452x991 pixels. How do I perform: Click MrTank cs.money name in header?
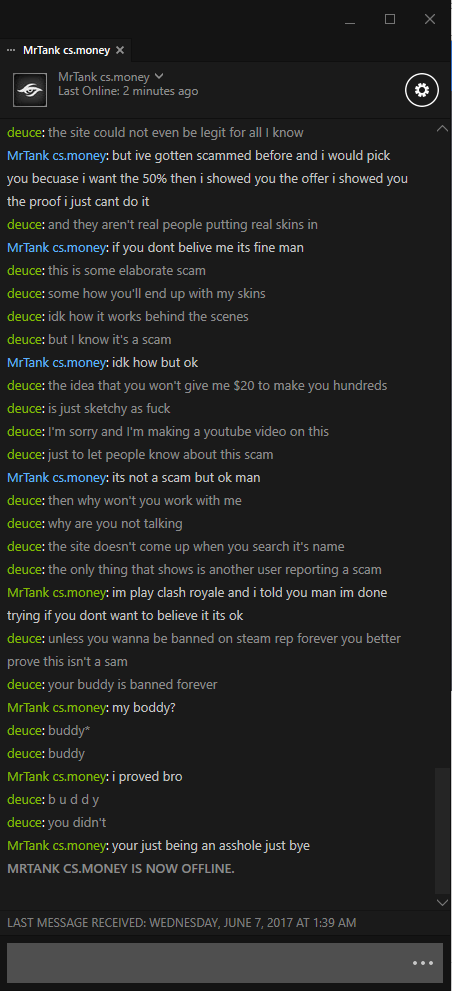[104, 77]
